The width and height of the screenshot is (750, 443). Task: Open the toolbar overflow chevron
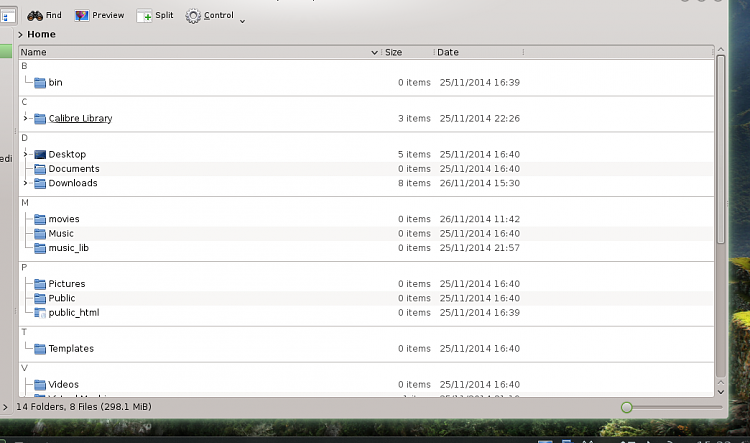(243, 21)
